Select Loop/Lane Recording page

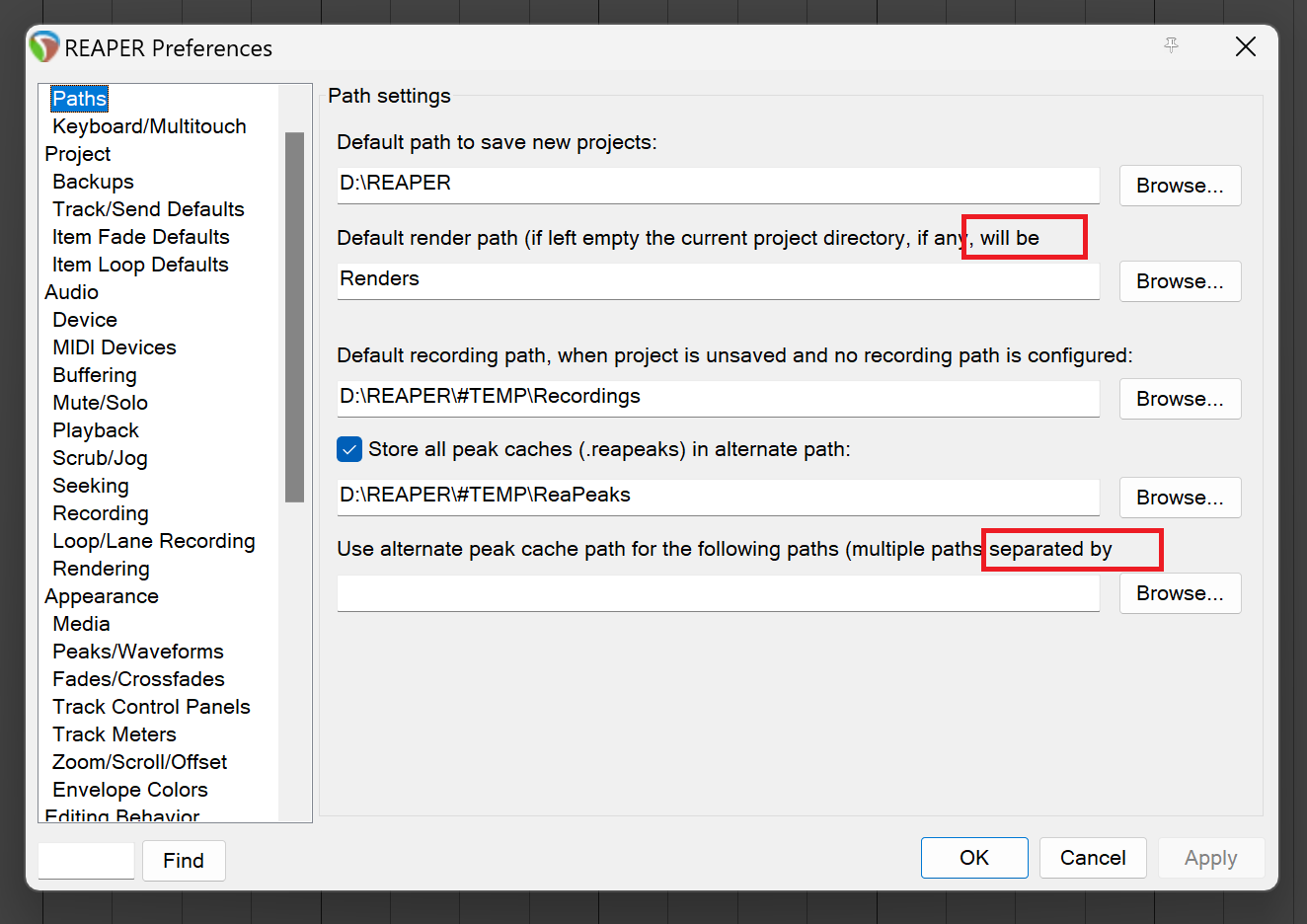point(154,541)
